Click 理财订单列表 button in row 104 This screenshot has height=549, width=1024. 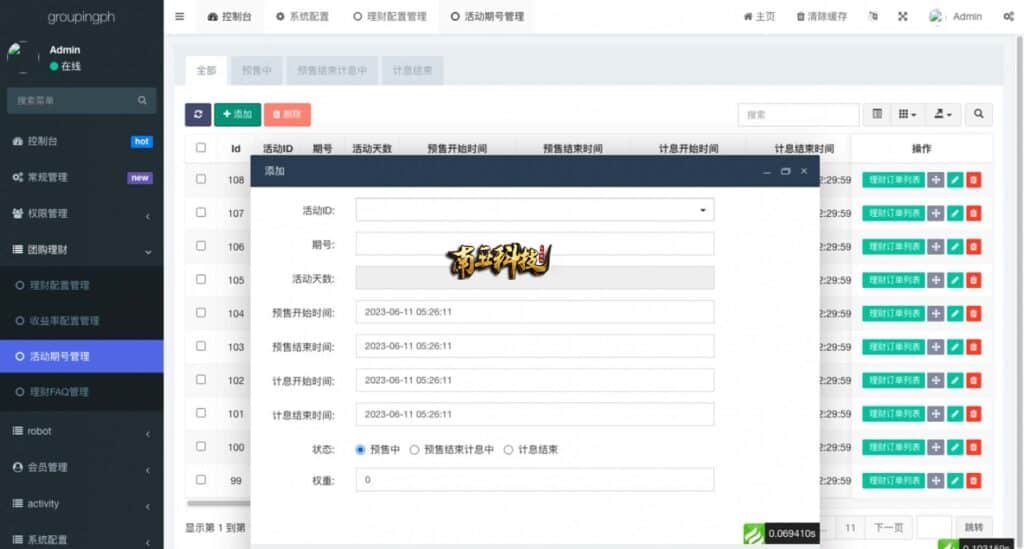coord(893,314)
